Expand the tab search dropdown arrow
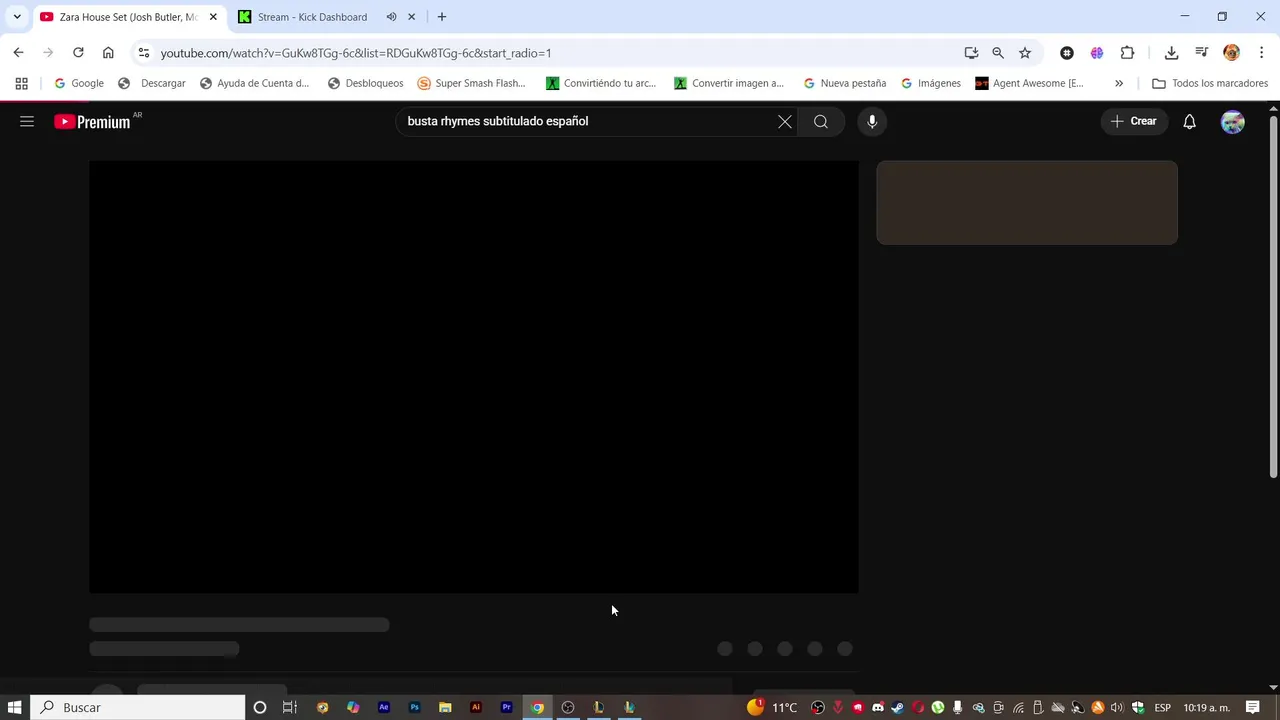 point(16,17)
